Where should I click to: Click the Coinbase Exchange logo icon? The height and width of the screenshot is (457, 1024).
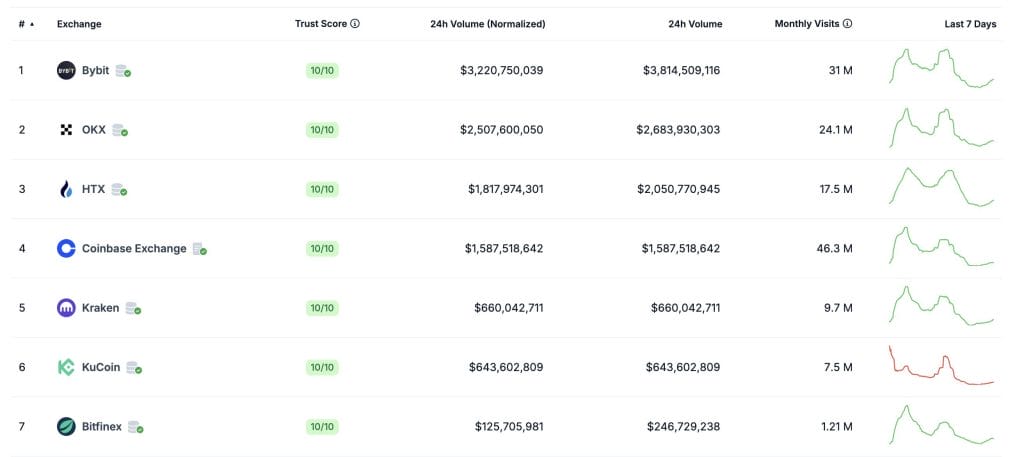66,249
